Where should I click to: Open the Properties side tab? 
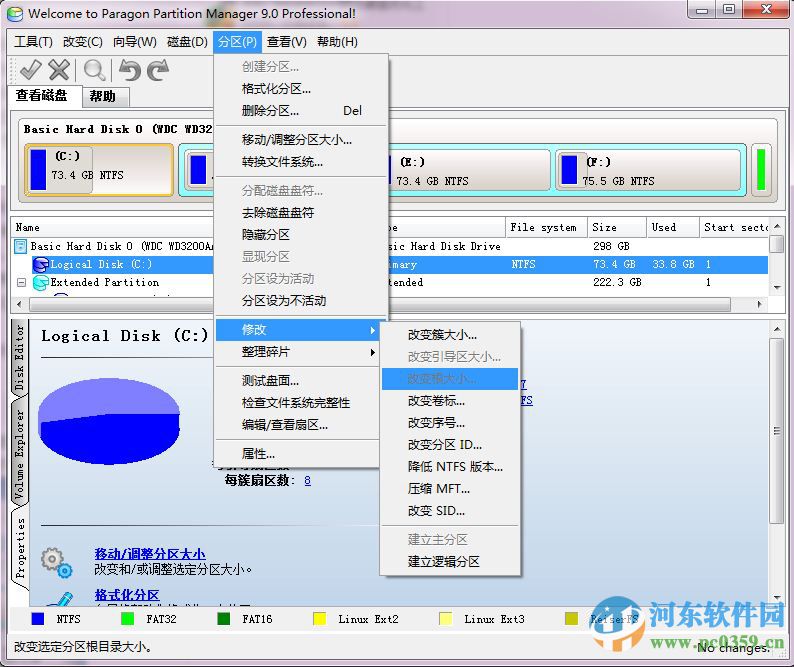click(19, 548)
